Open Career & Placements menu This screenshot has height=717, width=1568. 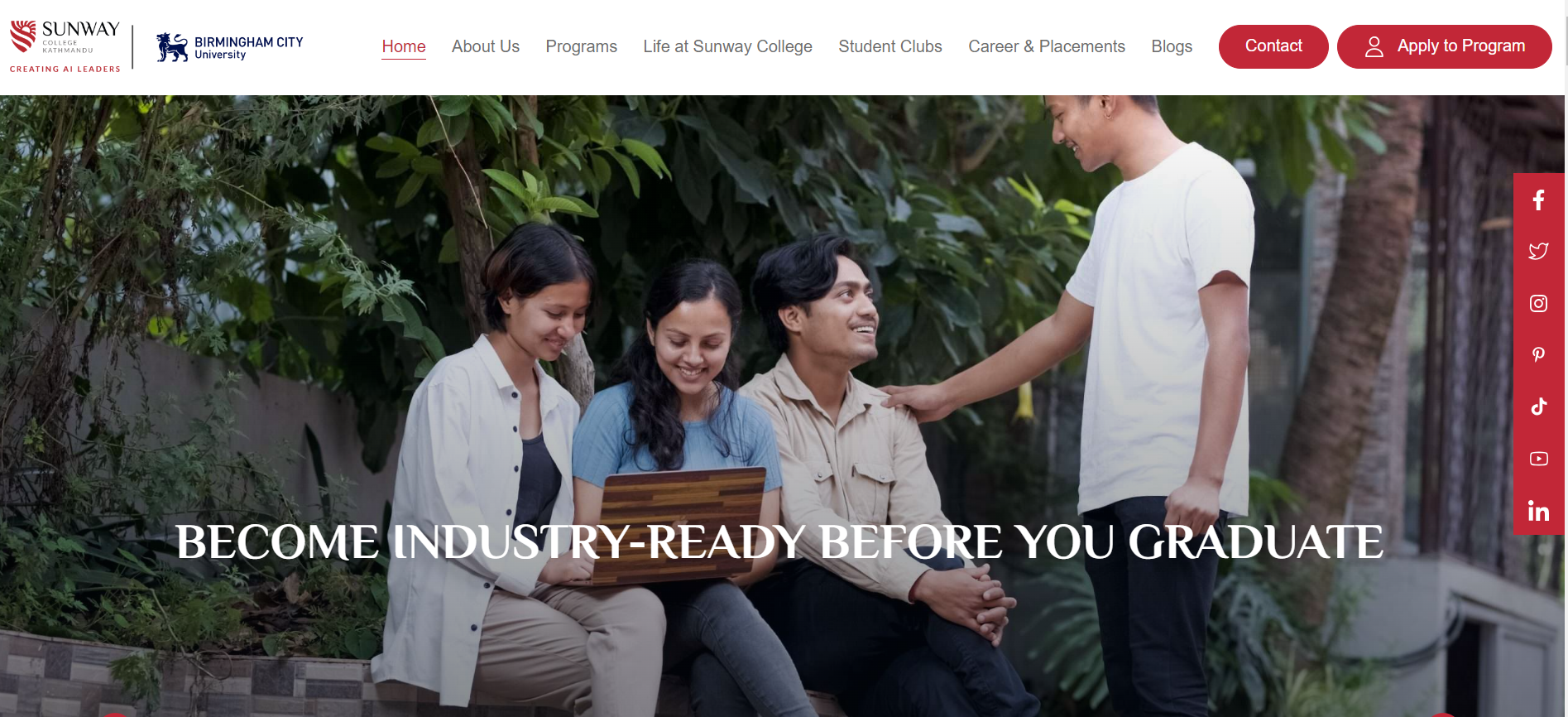[1047, 46]
